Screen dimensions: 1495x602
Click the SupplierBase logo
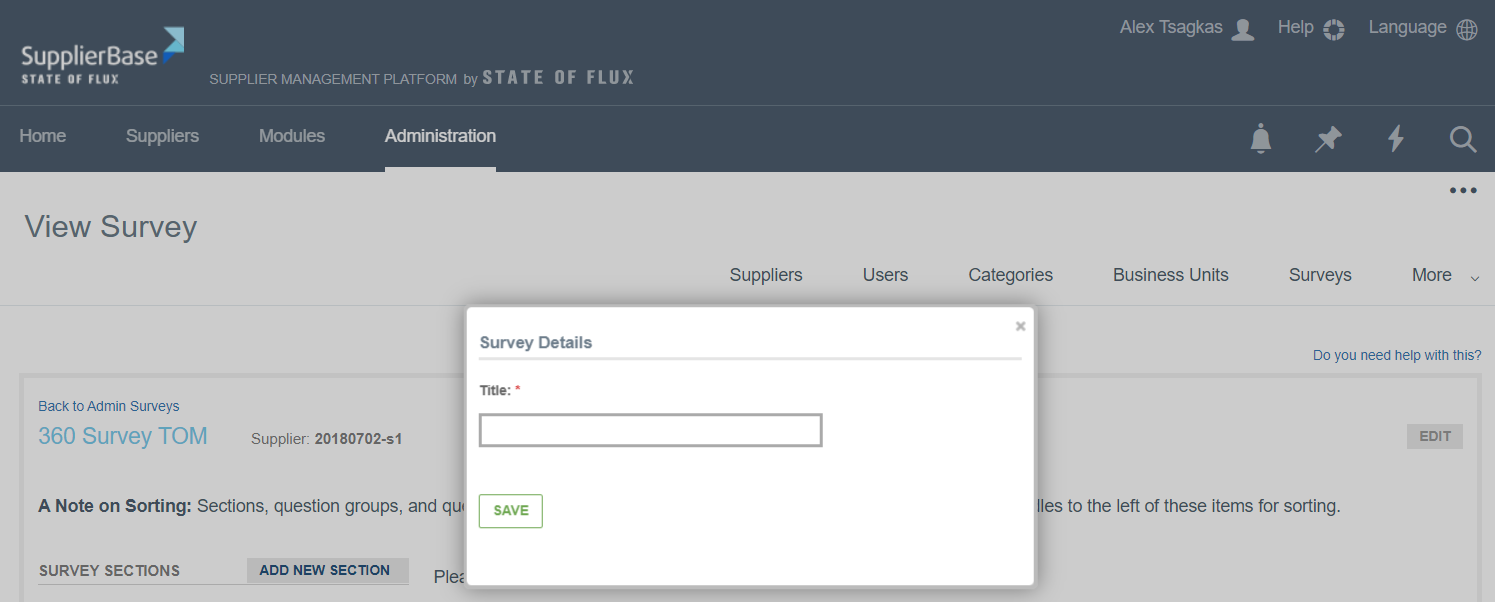102,55
